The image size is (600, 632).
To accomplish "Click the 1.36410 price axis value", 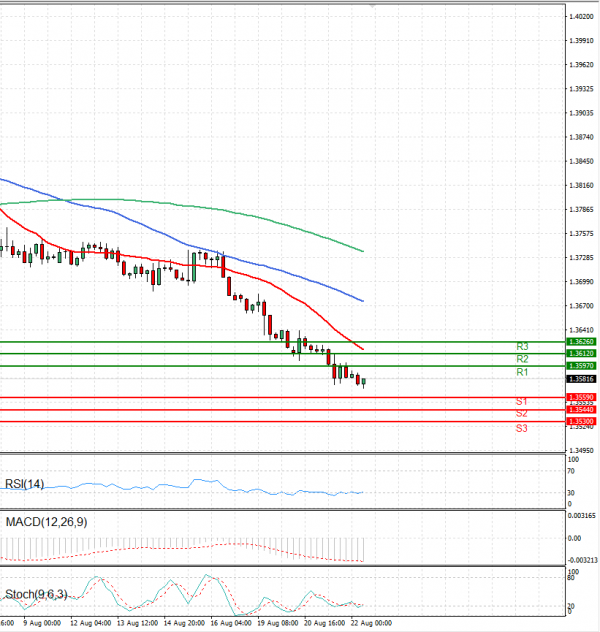I will tap(581, 330).
